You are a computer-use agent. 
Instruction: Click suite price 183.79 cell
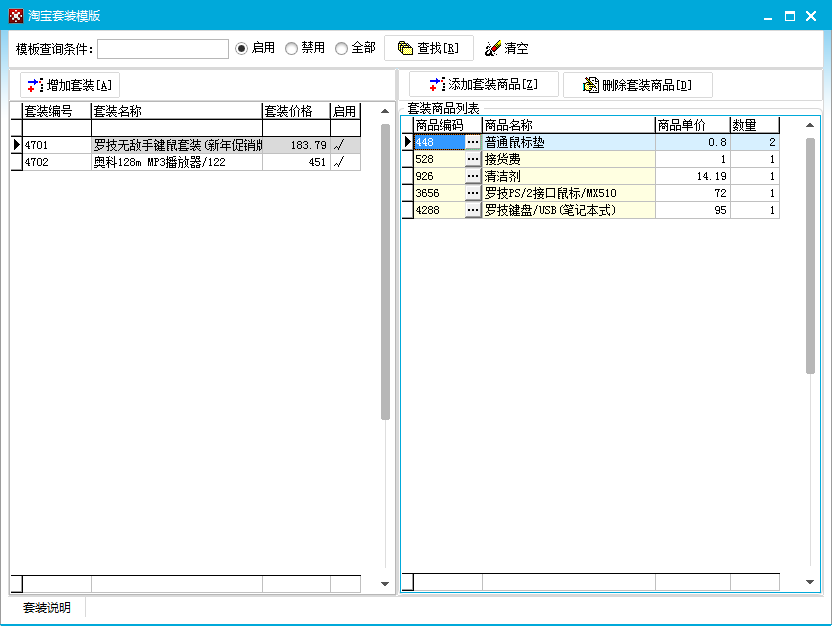tap(296, 145)
